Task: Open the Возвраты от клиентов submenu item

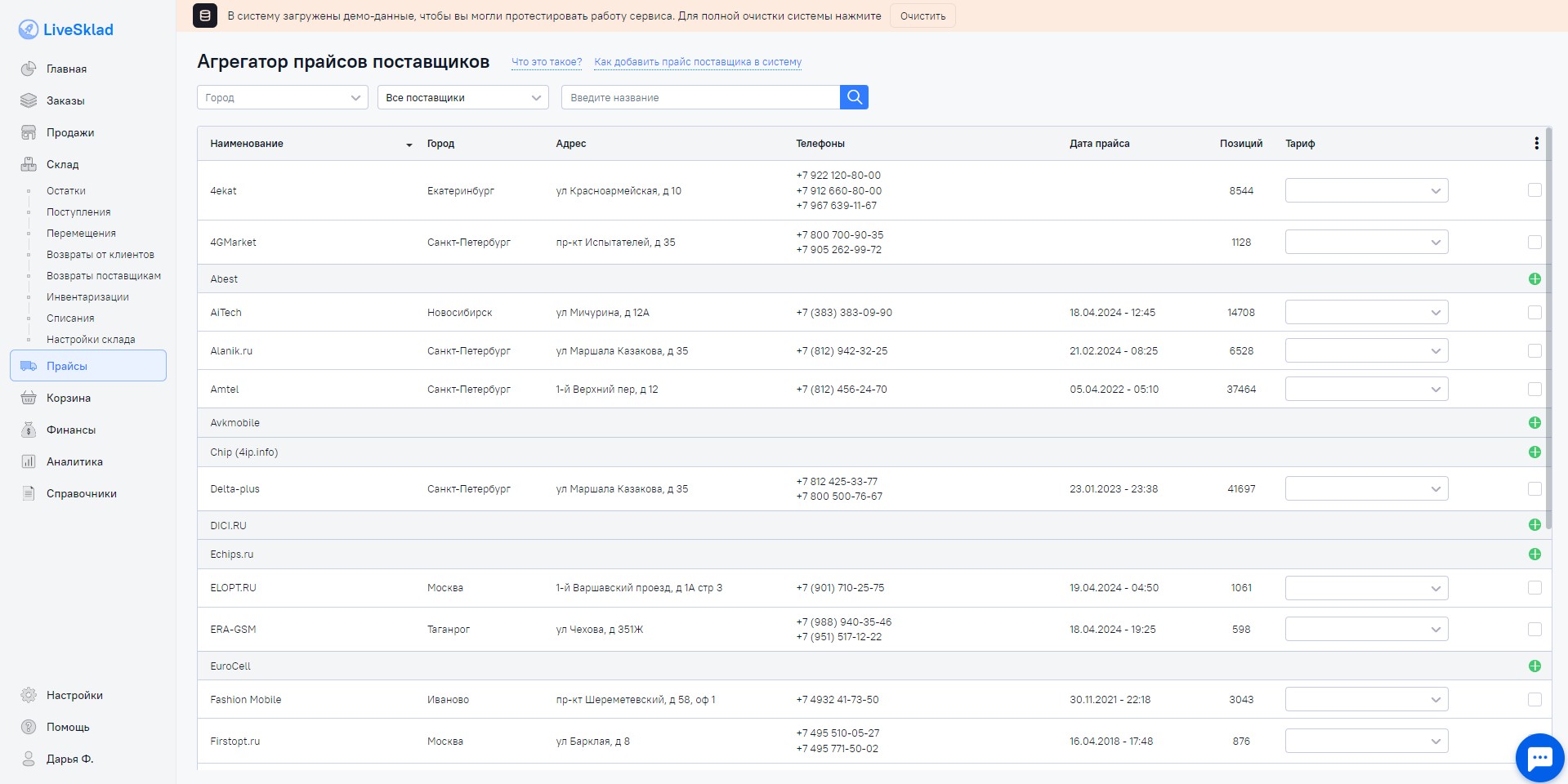Action: pos(101,255)
